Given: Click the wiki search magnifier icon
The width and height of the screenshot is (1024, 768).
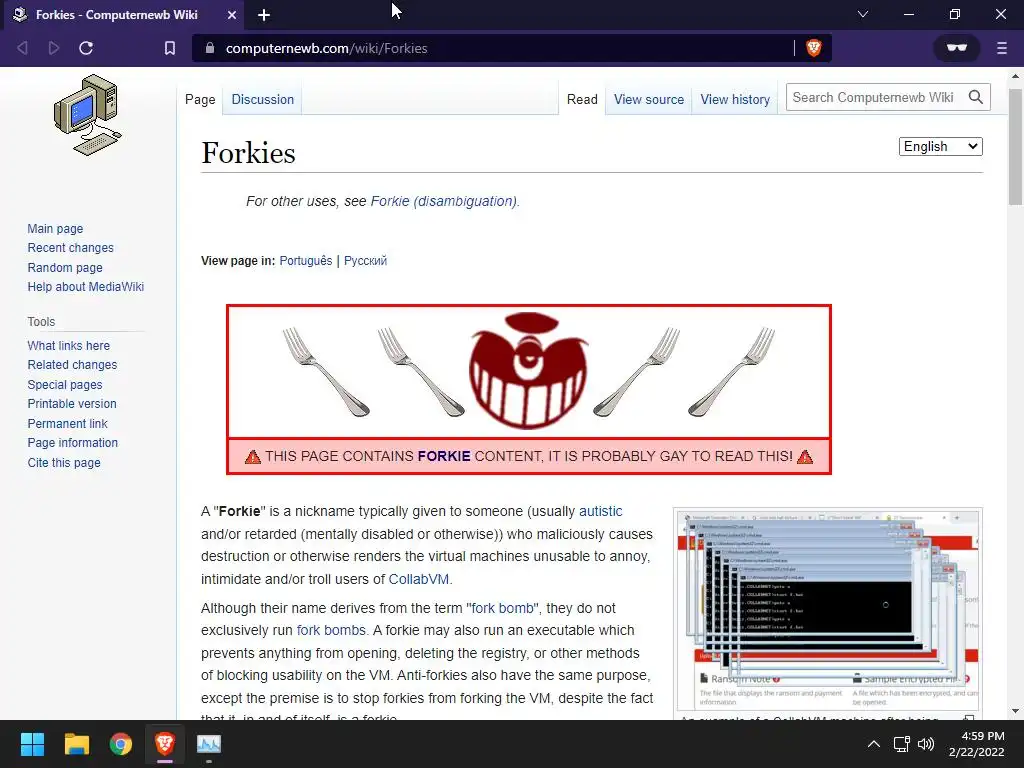Looking at the screenshot, I should [x=976, y=97].
